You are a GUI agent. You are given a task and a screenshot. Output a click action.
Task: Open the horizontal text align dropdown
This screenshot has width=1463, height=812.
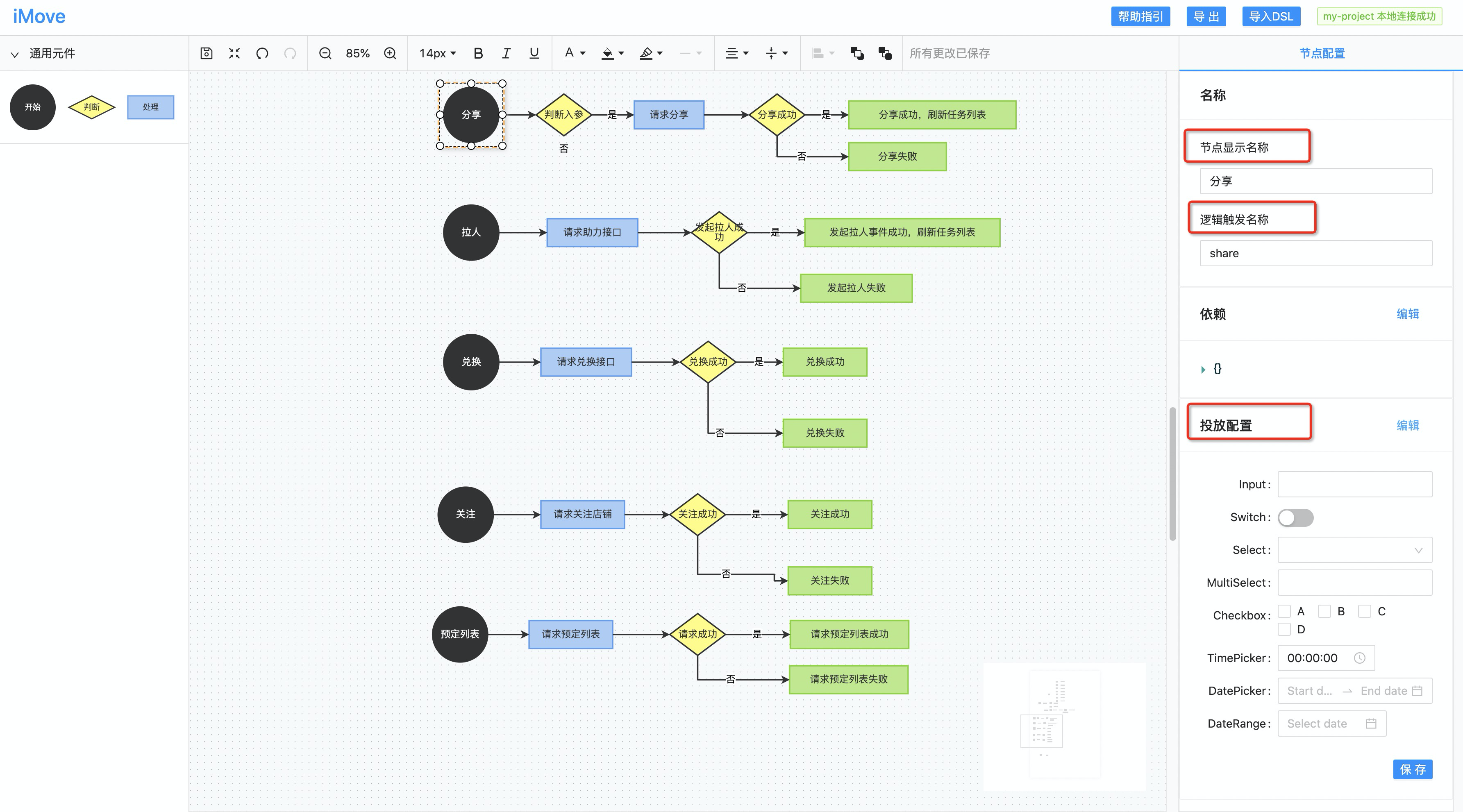[736, 53]
